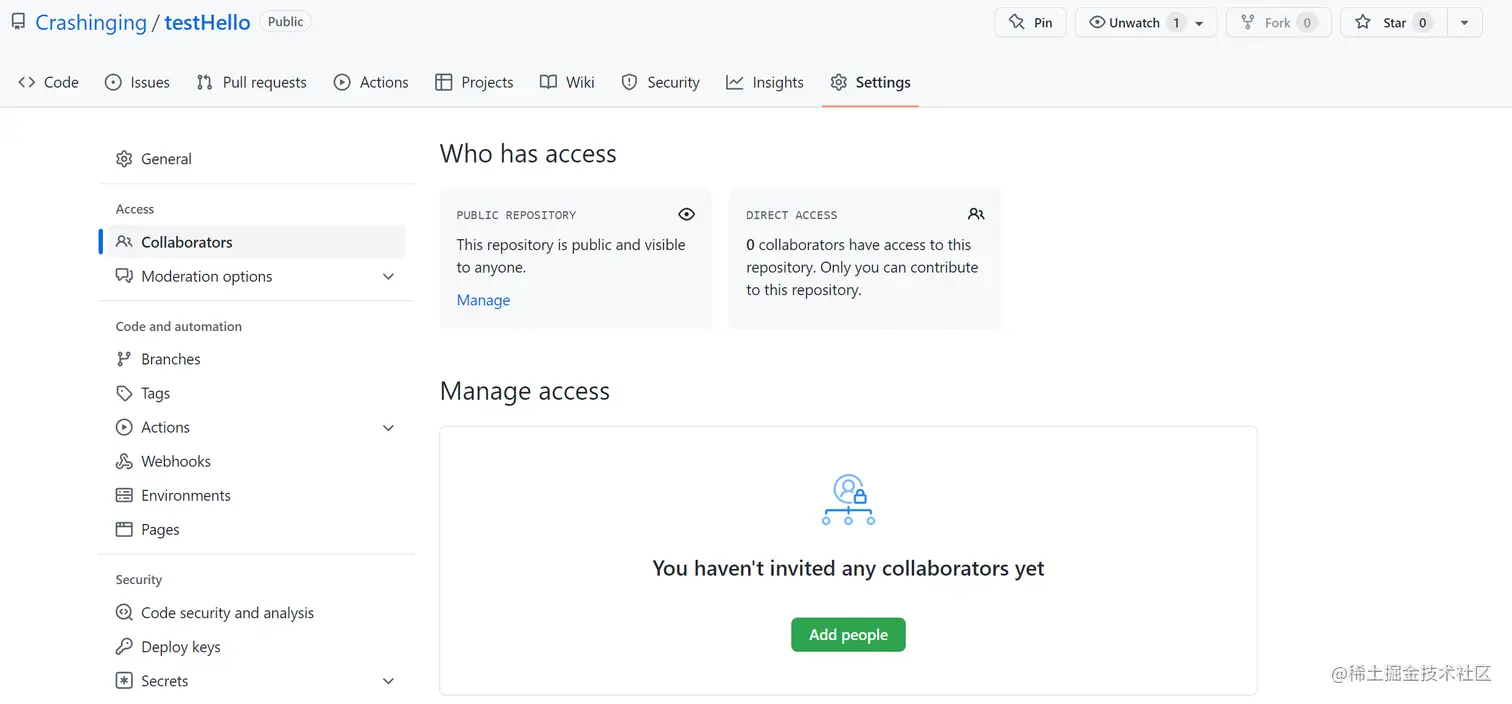Screen dimensions: 1512x704
Task: Click the Insights tab graph icon
Action: [735, 82]
